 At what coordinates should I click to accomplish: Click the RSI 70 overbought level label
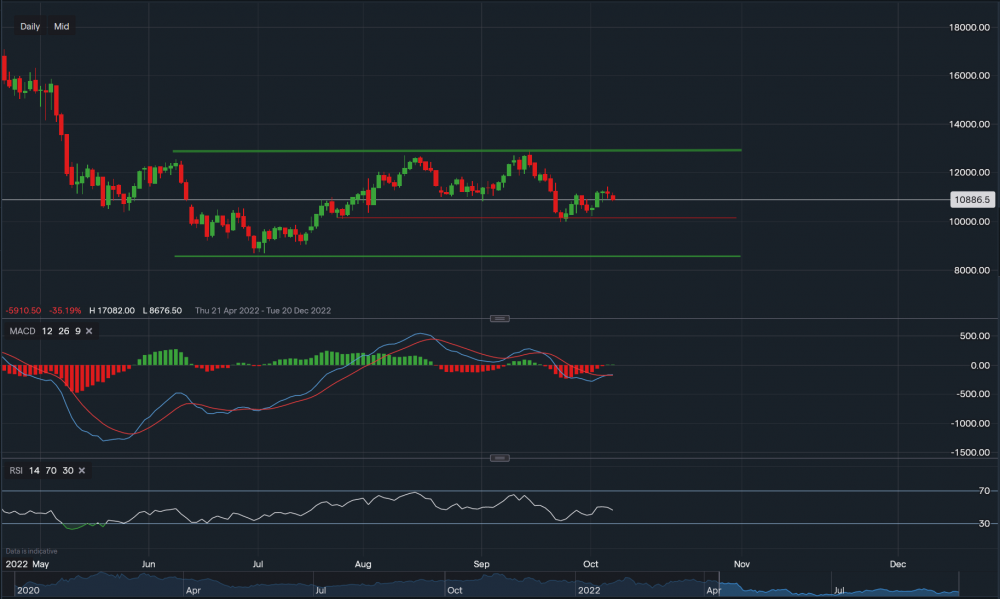tap(955, 492)
